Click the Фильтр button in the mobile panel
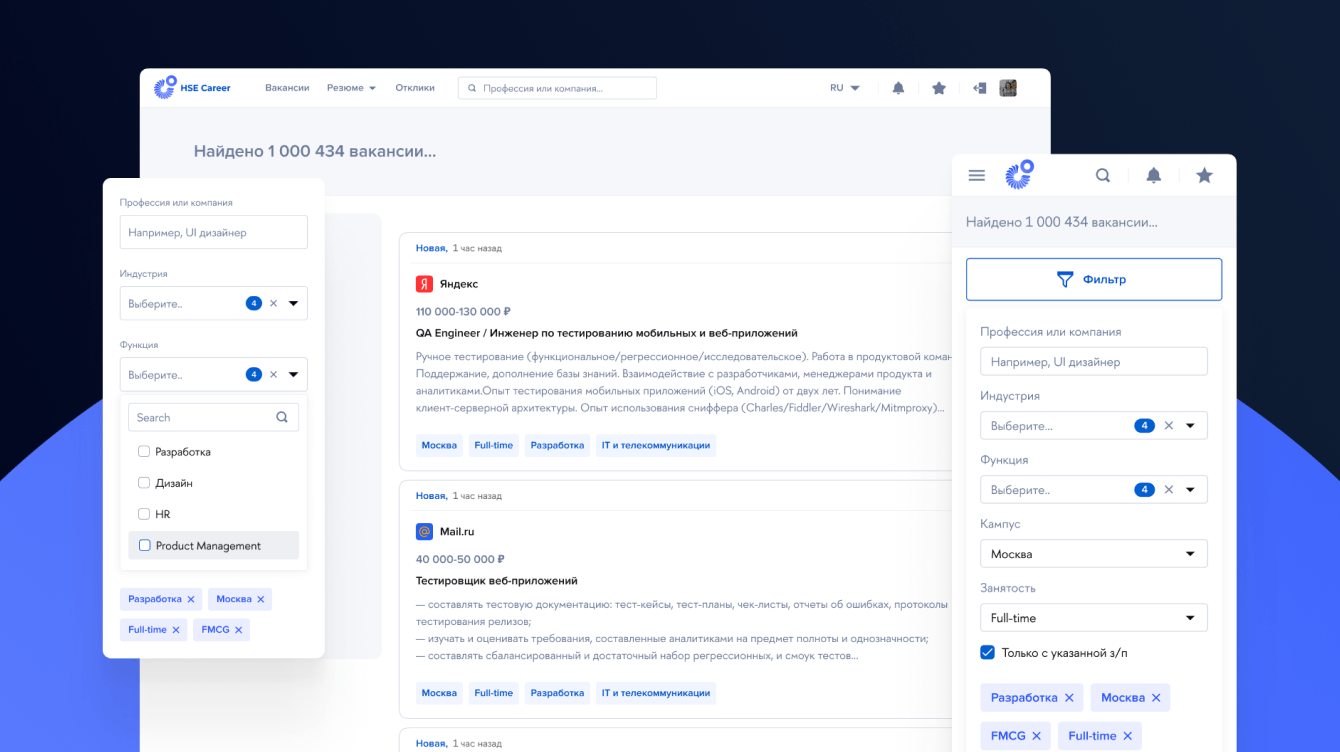The height and width of the screenshot is (752, 1340). 1094,280
